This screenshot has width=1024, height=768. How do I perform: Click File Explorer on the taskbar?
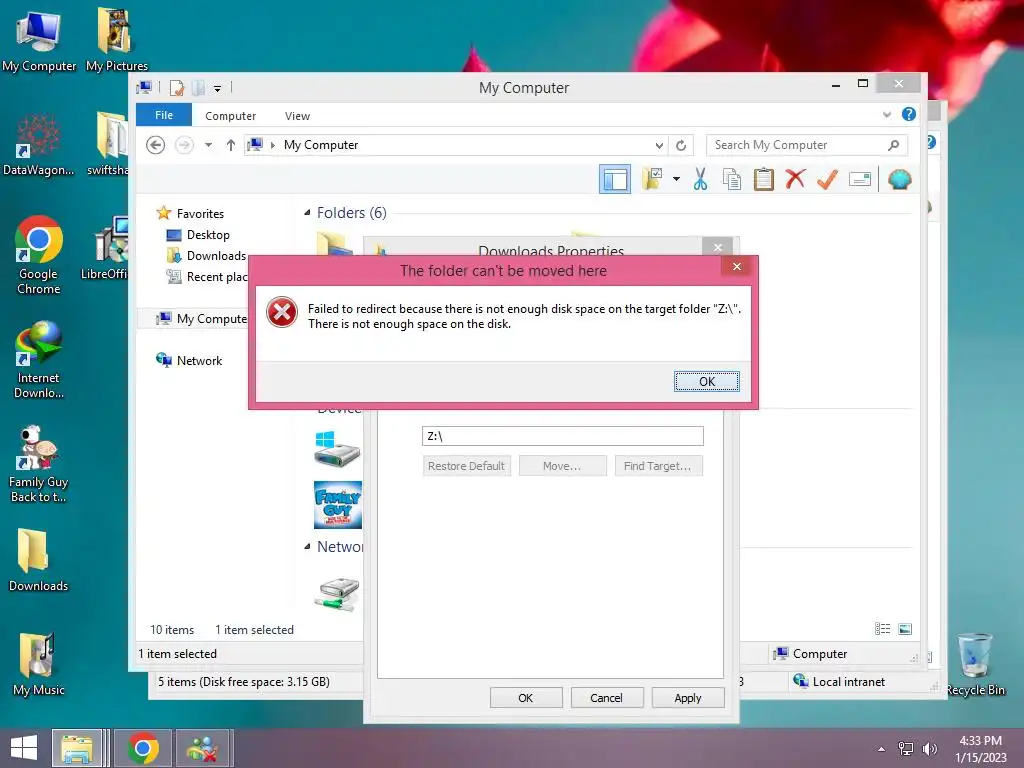(77, 748)
